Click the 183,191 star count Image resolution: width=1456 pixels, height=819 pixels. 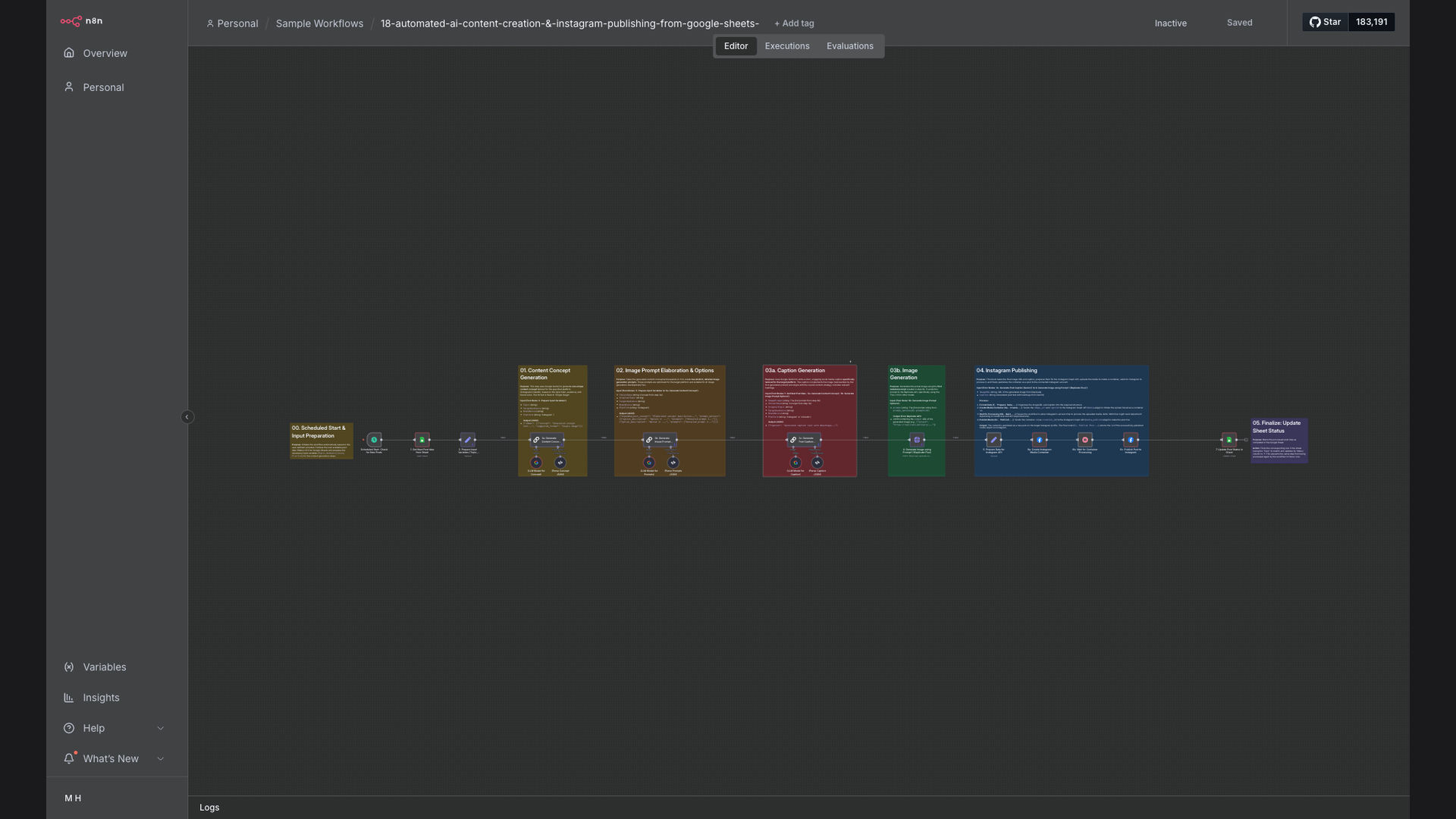point(1371,22)
